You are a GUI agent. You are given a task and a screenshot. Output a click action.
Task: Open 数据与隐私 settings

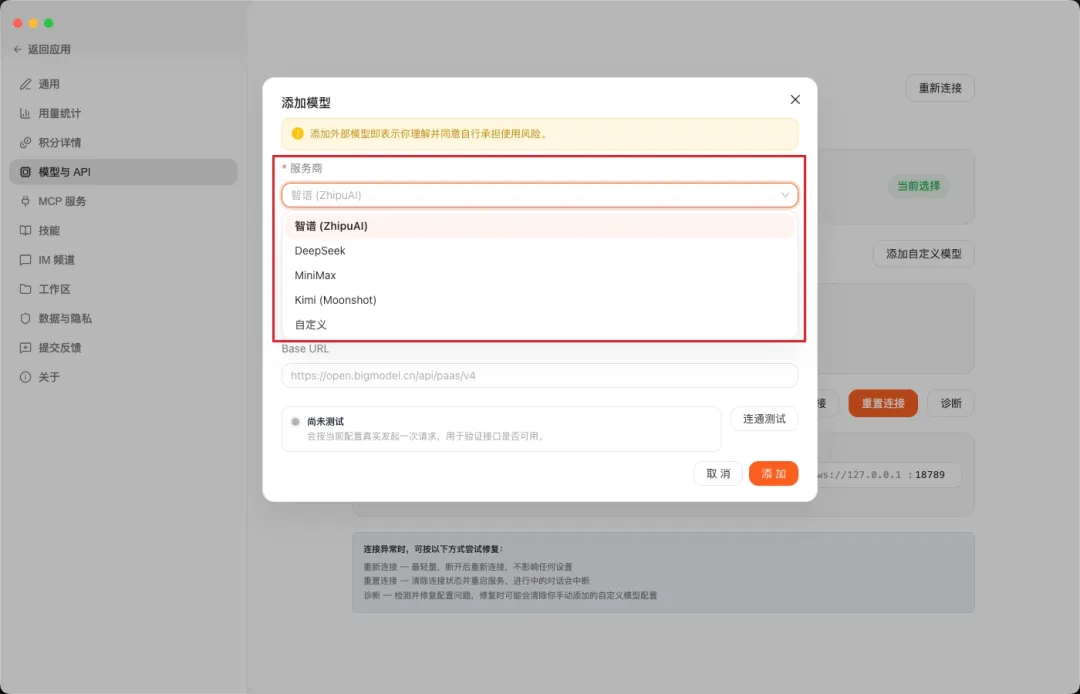(x=123, y=319)
